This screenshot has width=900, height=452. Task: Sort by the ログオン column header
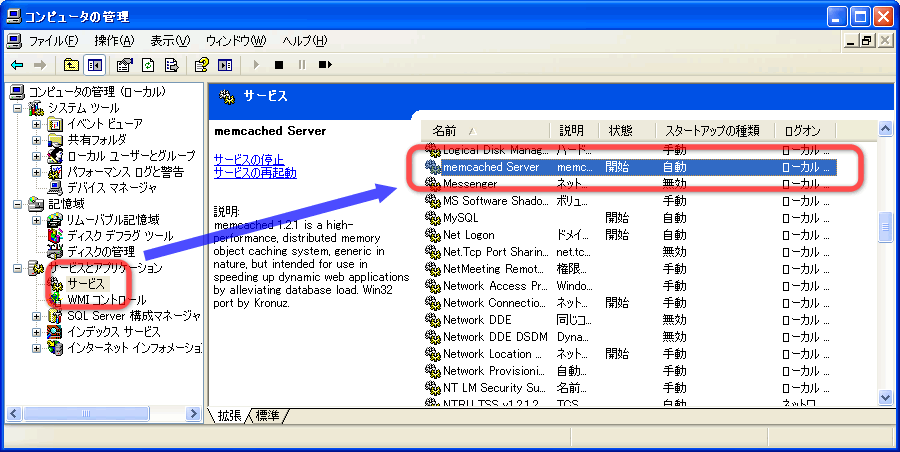click(x=805, y=131)
